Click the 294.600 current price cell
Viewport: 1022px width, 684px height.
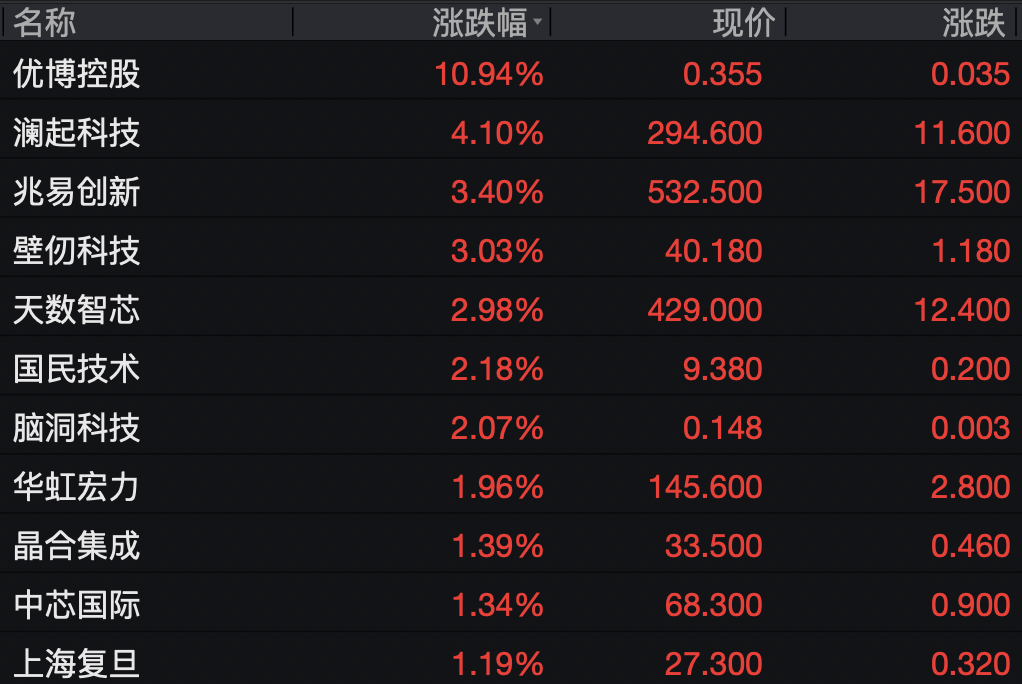pos(705,133)
